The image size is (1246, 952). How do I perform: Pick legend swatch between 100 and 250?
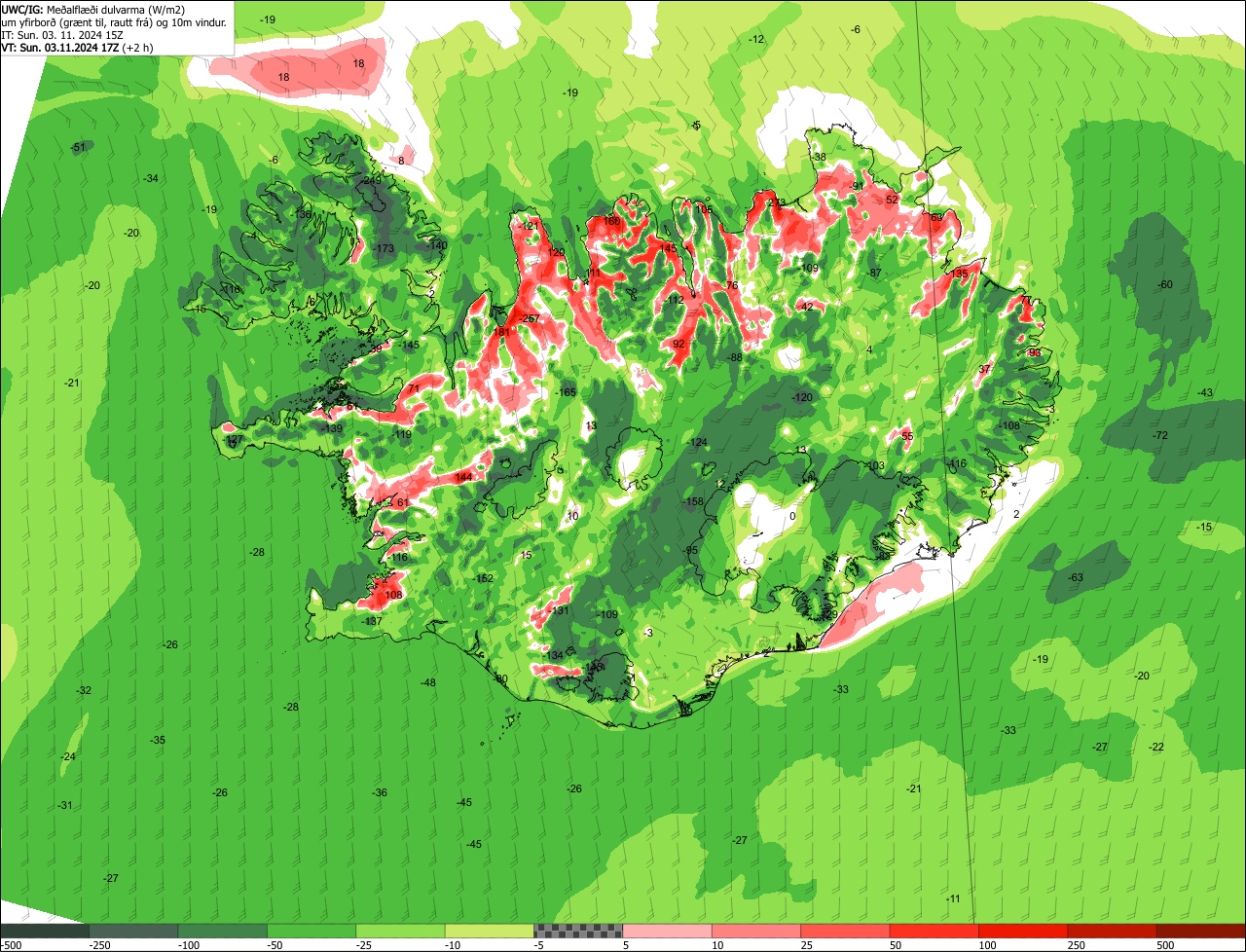point(1023,931)
